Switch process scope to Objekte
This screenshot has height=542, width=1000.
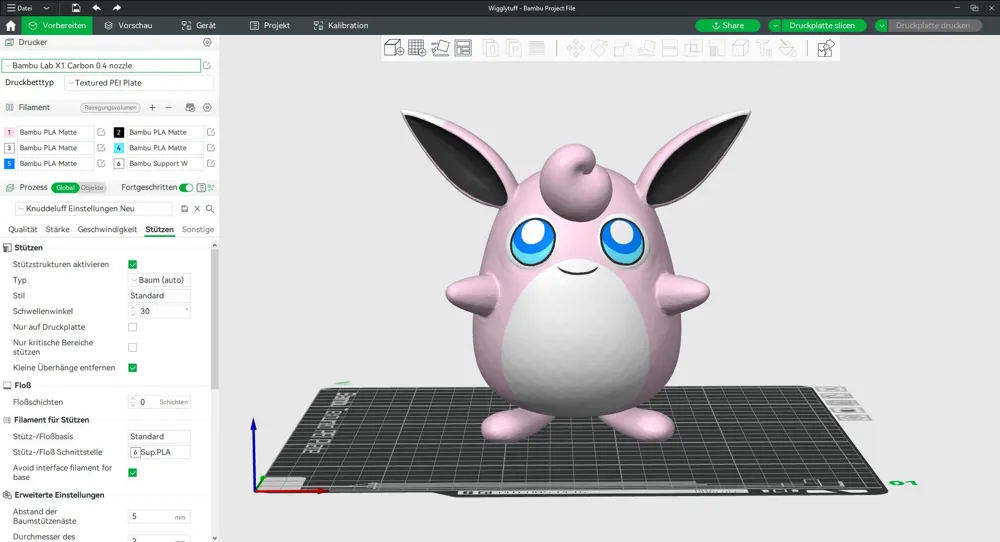click(x=92, y=187)
